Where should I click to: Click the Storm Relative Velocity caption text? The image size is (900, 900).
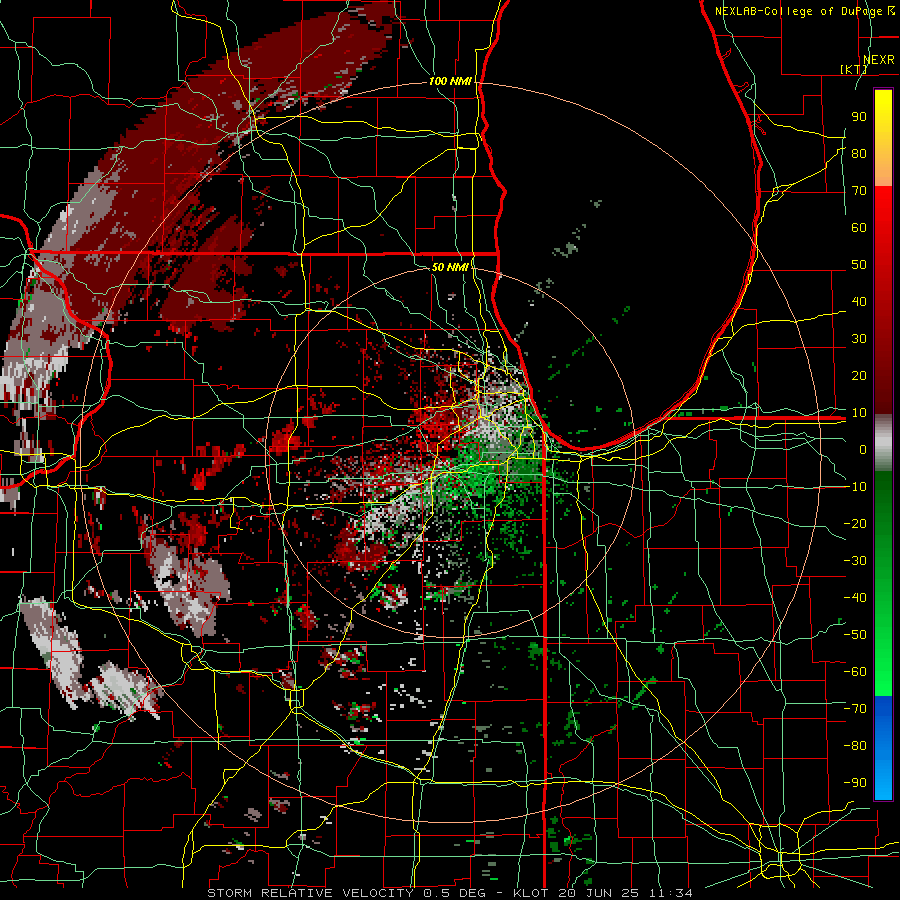tap(449, 893)
